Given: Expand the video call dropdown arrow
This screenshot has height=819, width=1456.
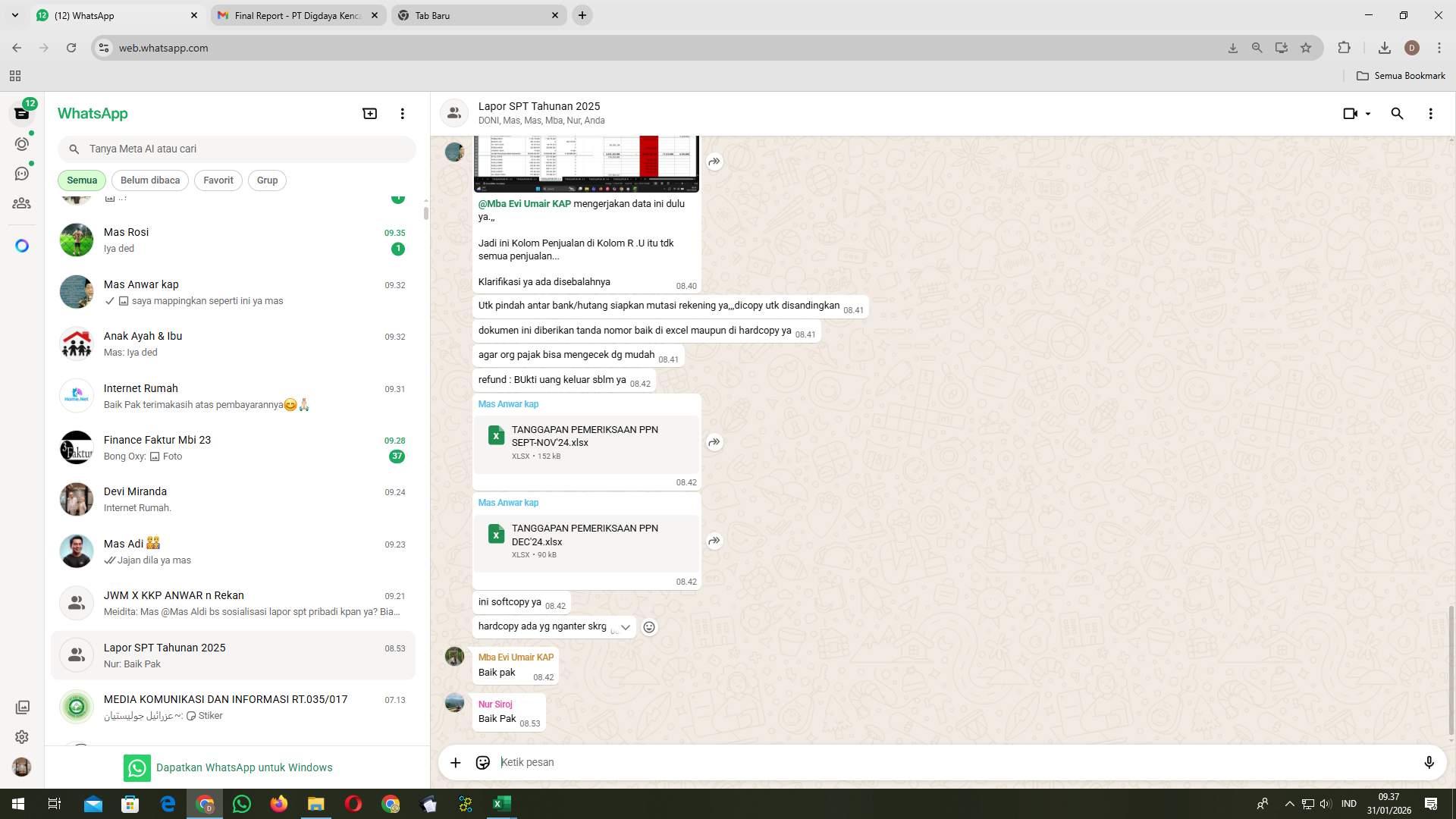Looking at the screenshot, I should point(1369,113).
